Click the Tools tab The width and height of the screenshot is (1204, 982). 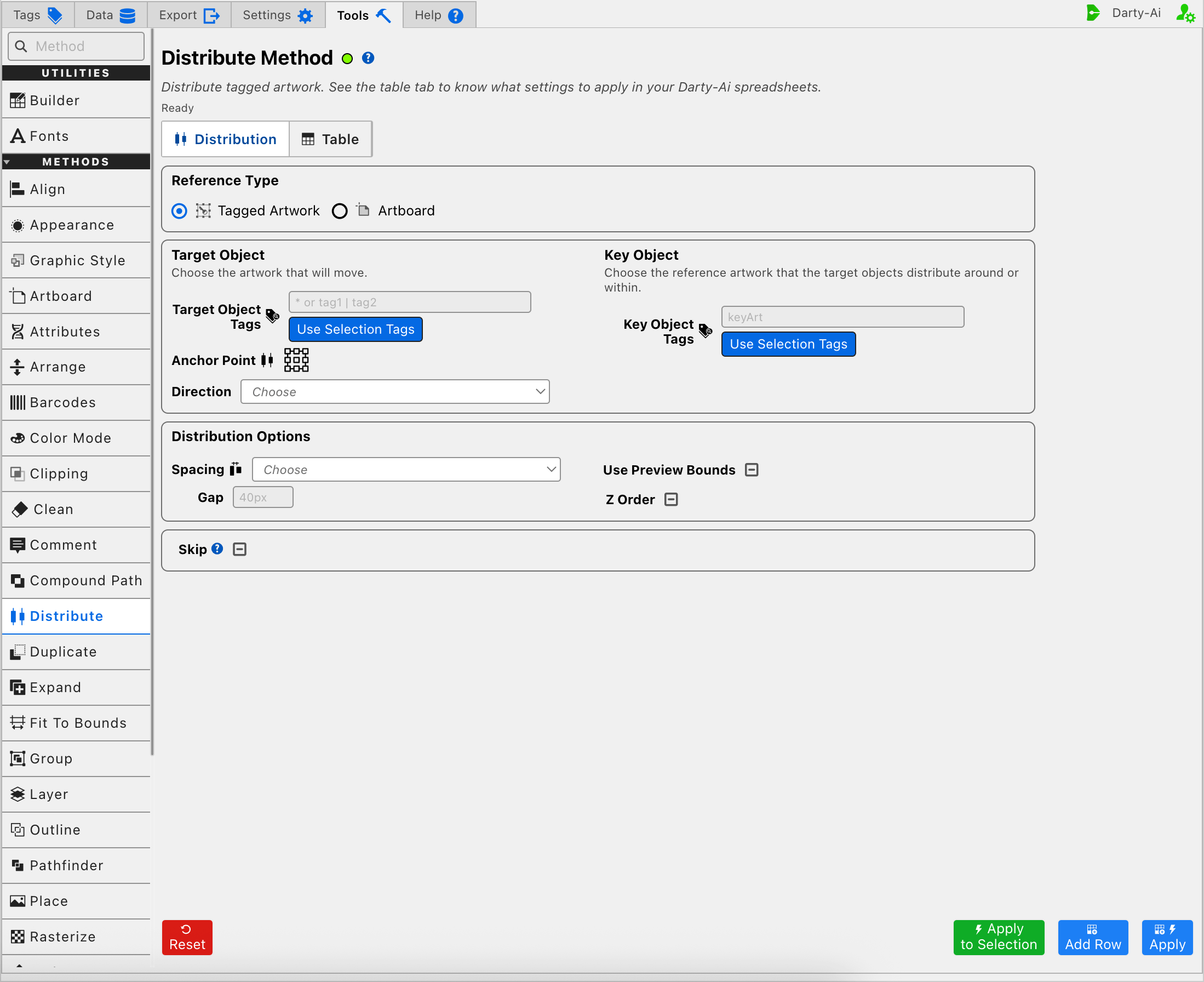point(364,15)
